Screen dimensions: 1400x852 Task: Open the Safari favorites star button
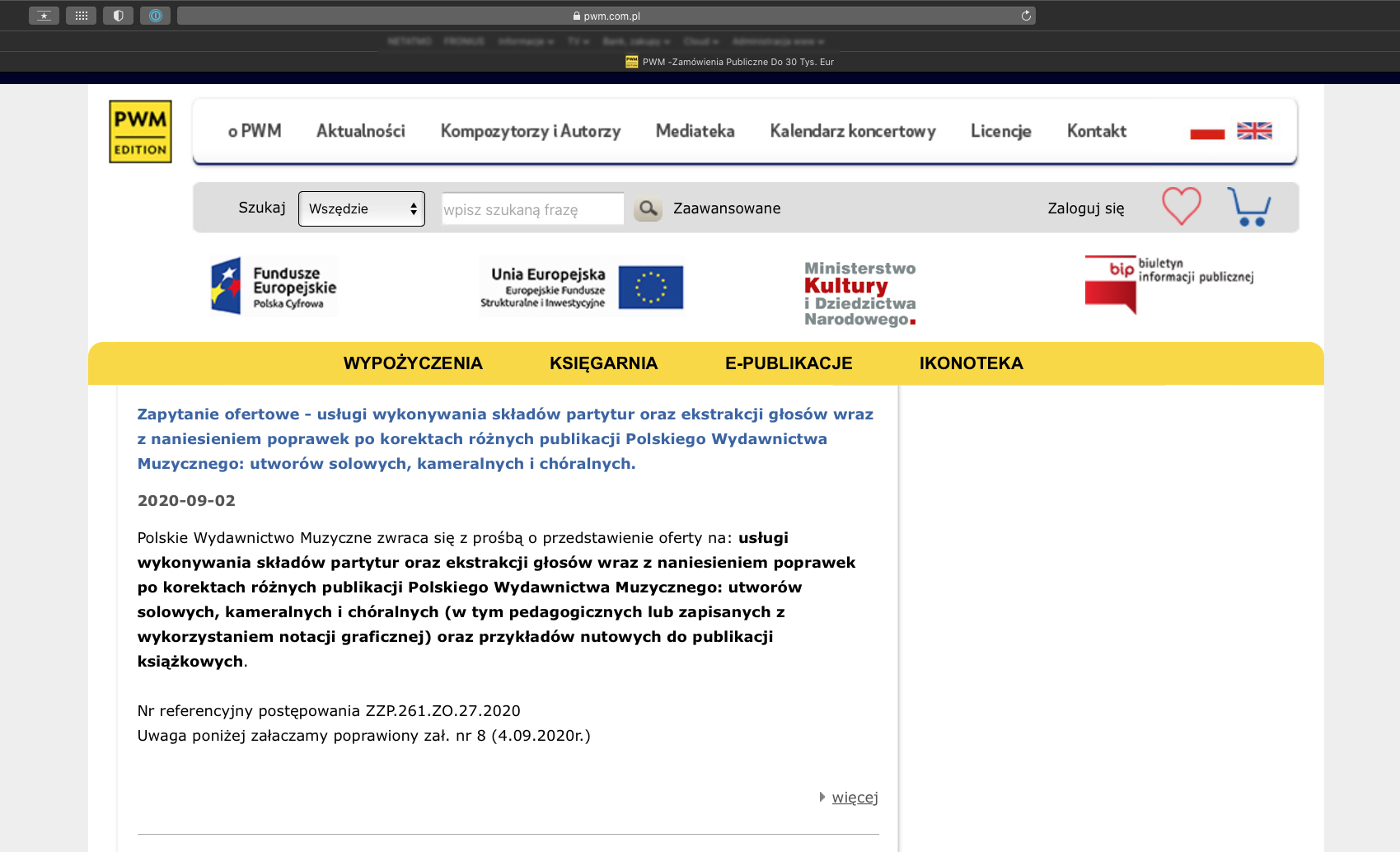(x=44, y=16)
